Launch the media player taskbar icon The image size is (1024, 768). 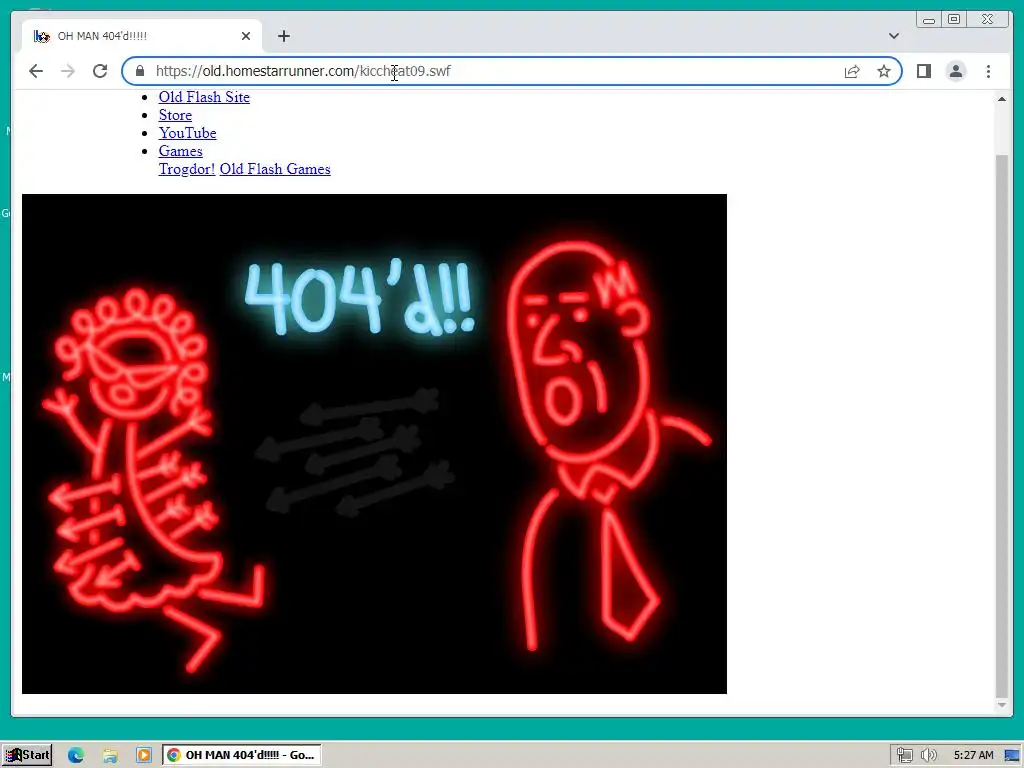pos(144,755)
